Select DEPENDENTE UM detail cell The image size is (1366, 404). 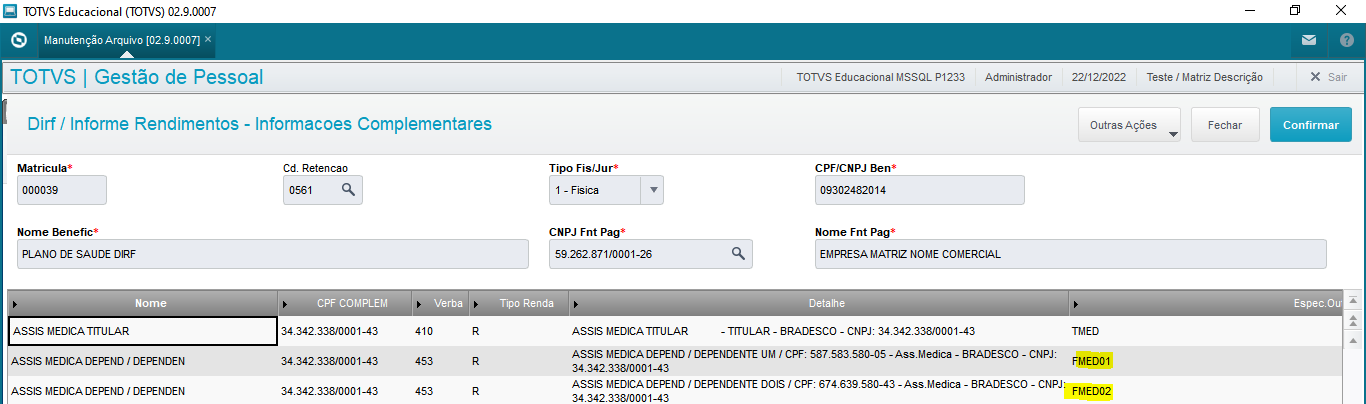819,361
